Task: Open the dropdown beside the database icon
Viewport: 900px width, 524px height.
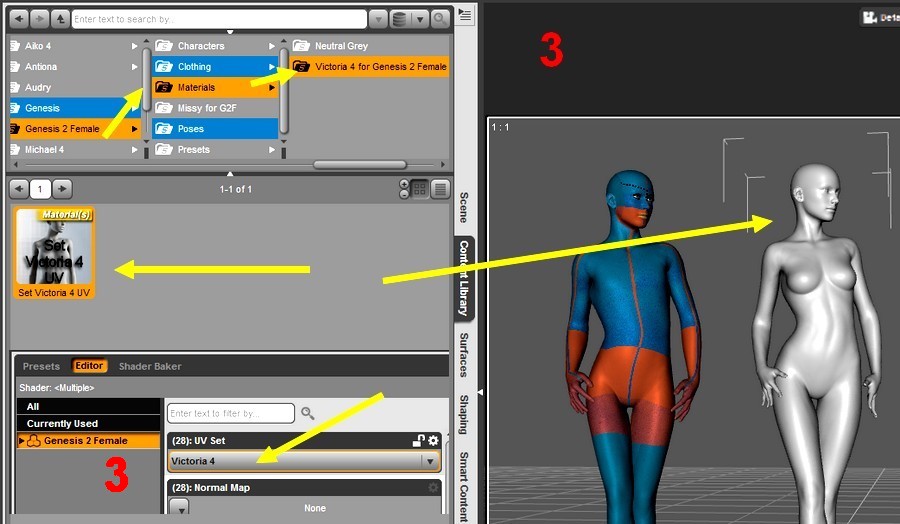Action: (x=420, y=19)
